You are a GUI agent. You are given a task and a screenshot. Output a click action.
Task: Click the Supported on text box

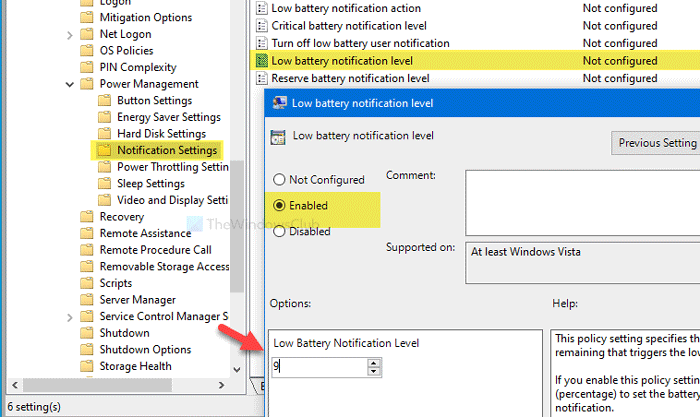(583, 263)
